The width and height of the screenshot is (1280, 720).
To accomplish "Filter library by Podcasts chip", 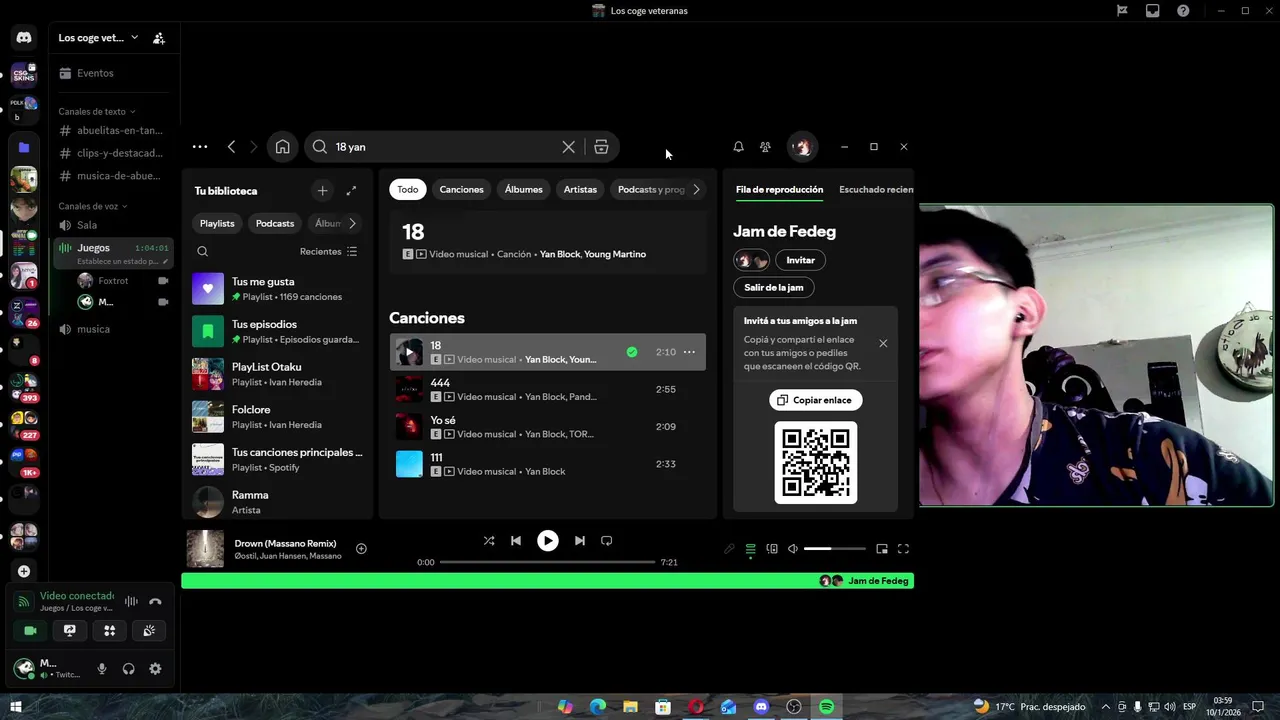I will [x=275, y=223].
